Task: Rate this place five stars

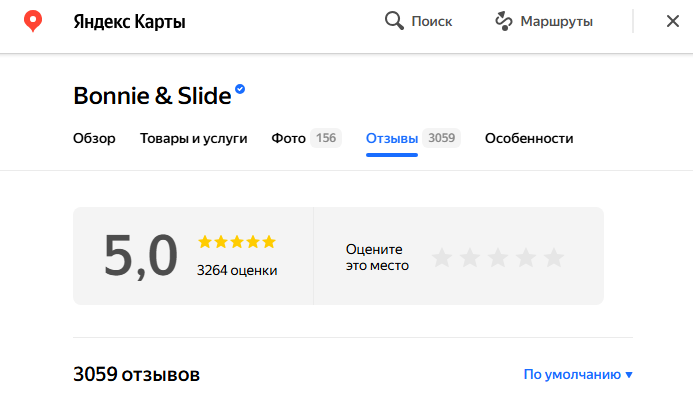Action: pos(554,258)
